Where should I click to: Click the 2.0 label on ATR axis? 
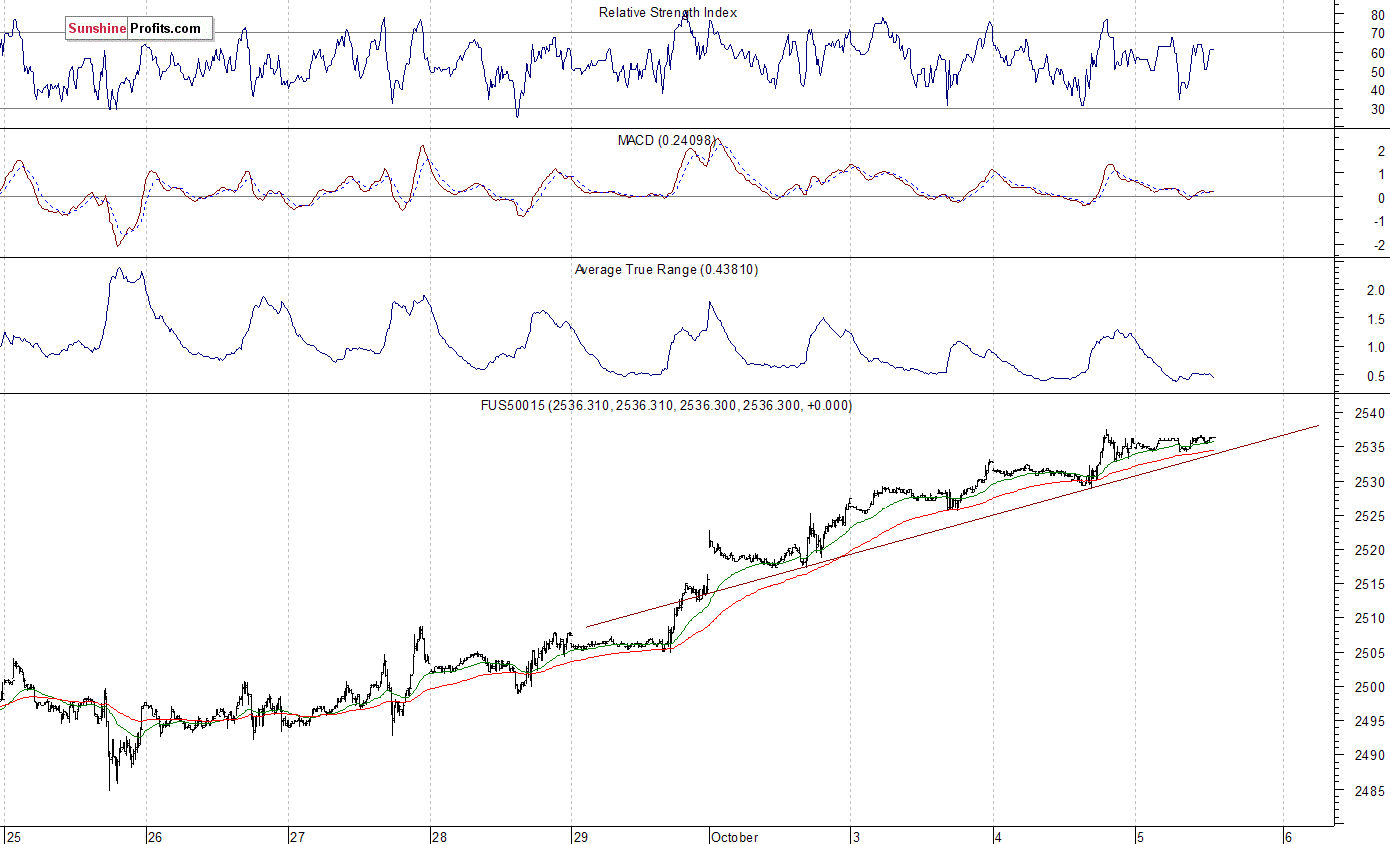(x=1376, y=290)
